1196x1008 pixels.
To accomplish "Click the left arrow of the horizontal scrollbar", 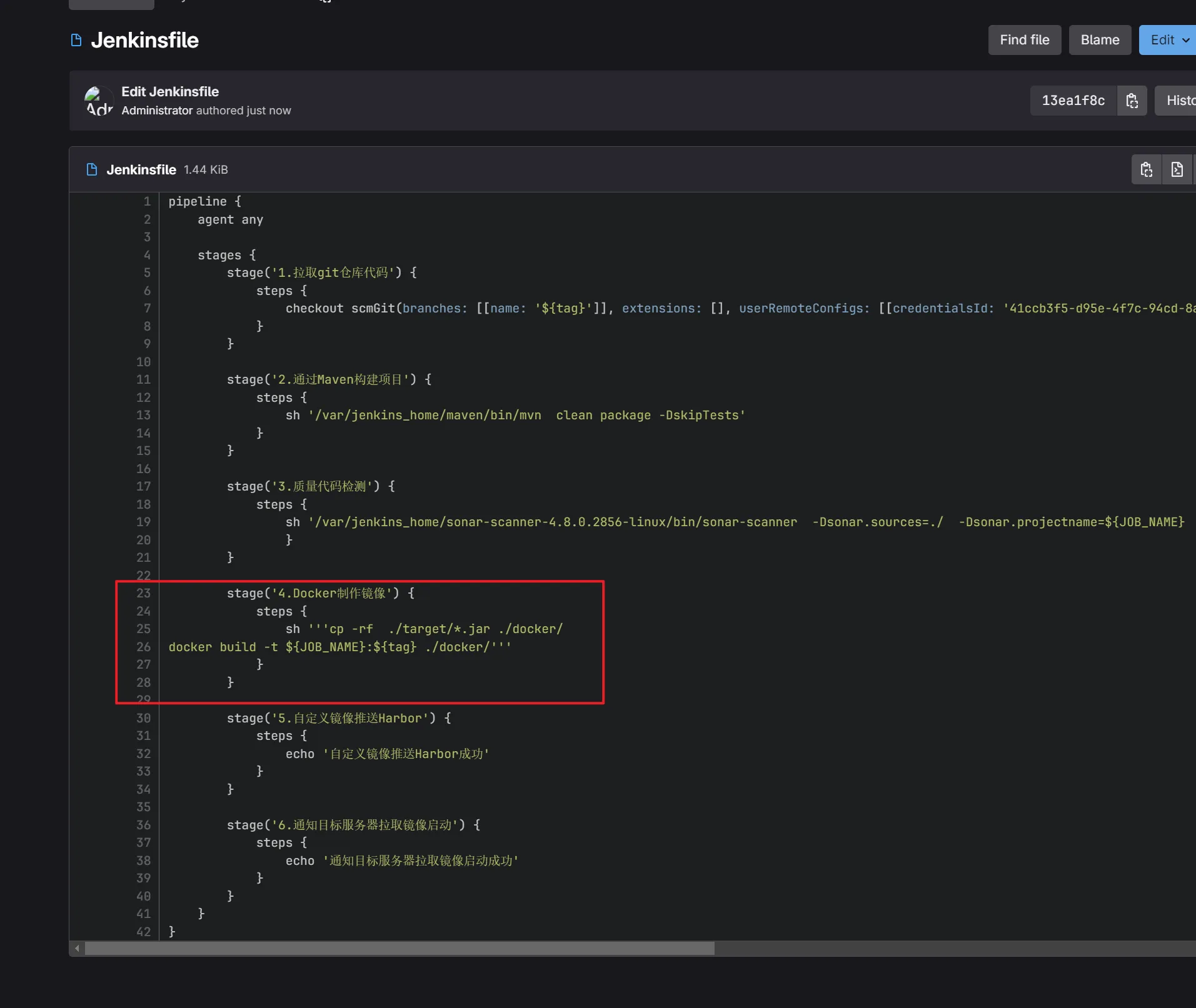I will click(77, 948).
